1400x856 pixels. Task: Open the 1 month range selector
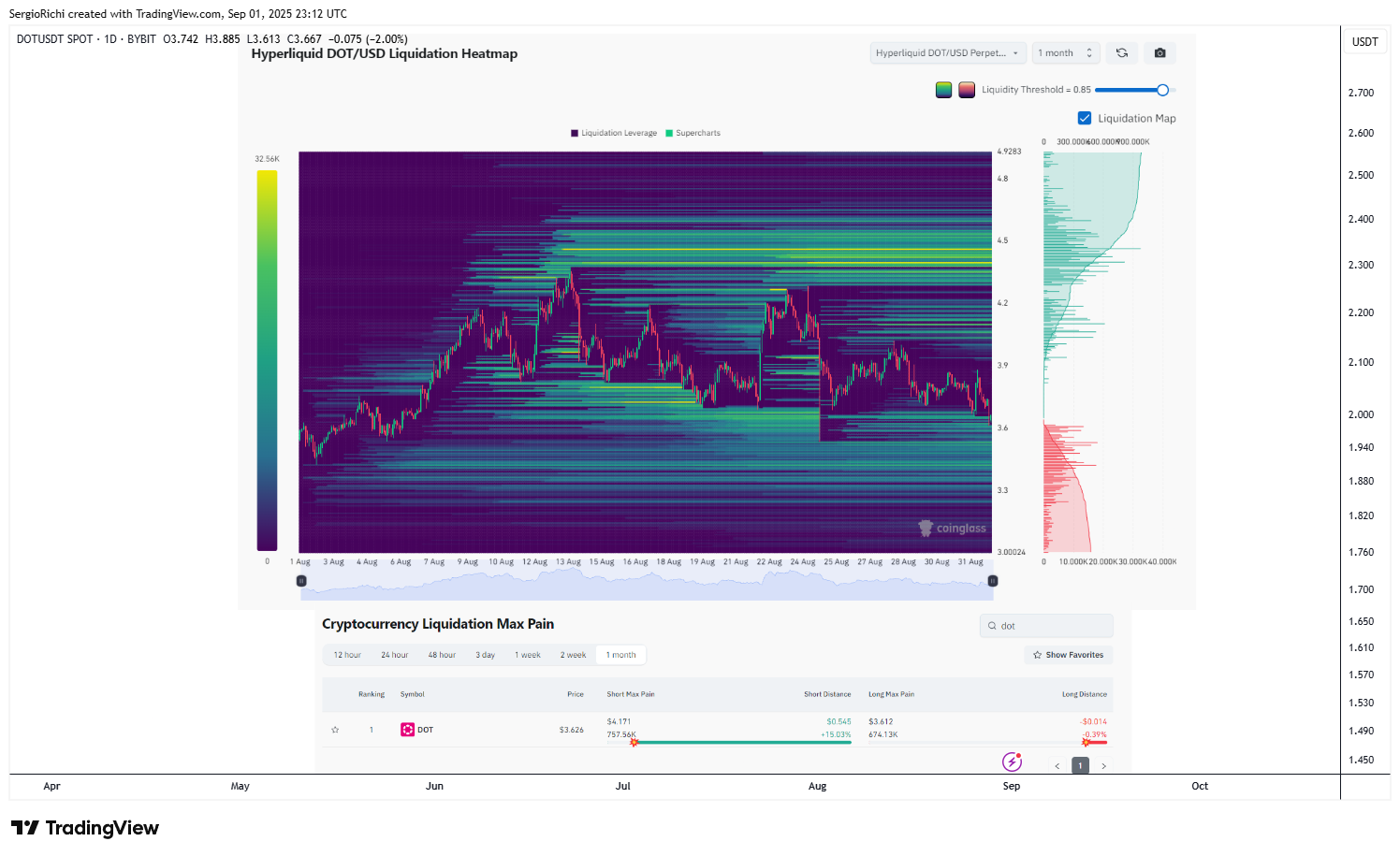(1066, 53)
